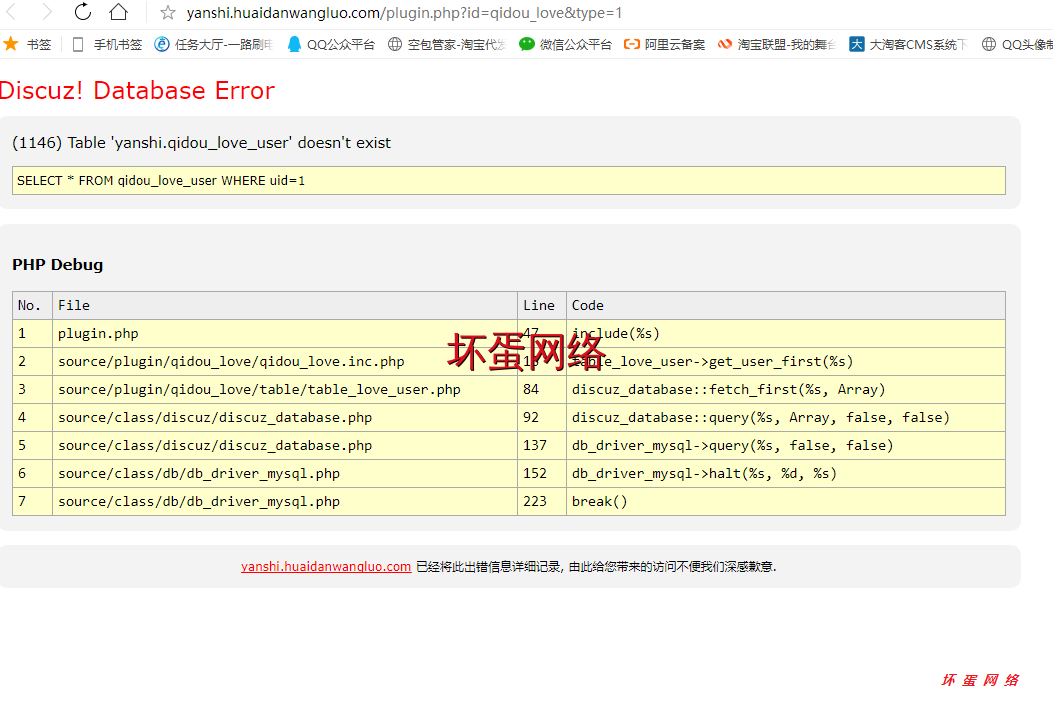Open the 书签 bookmarks star menu

click(28, 44)
